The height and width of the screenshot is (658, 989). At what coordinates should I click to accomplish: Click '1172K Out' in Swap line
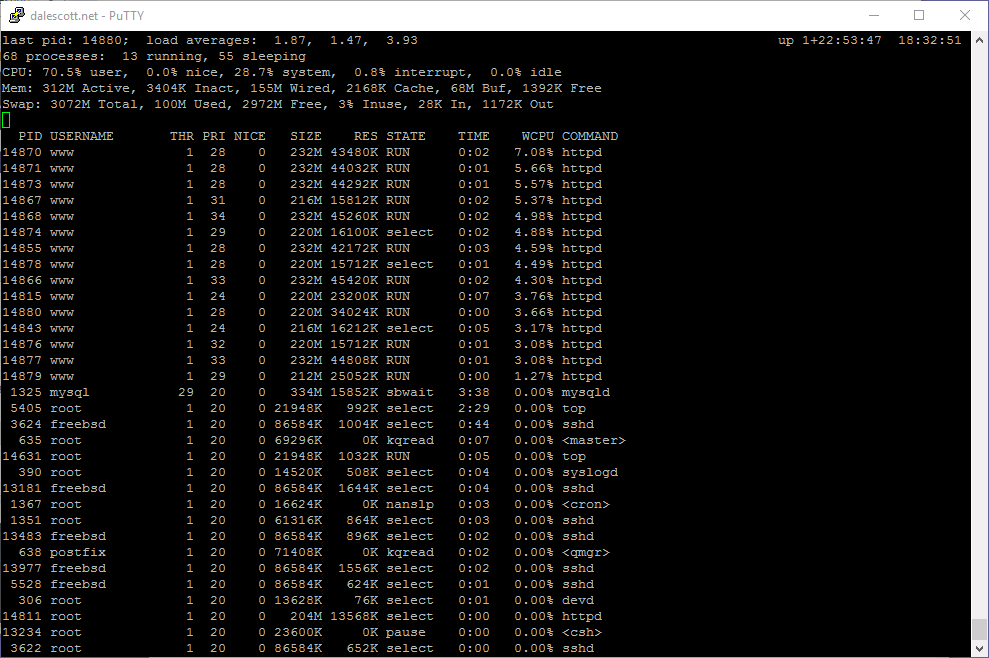(517, 104)
